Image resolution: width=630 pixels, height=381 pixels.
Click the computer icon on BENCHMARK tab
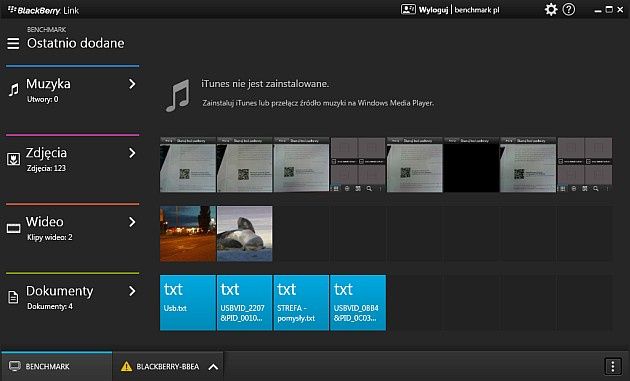(x=15, y=366)
